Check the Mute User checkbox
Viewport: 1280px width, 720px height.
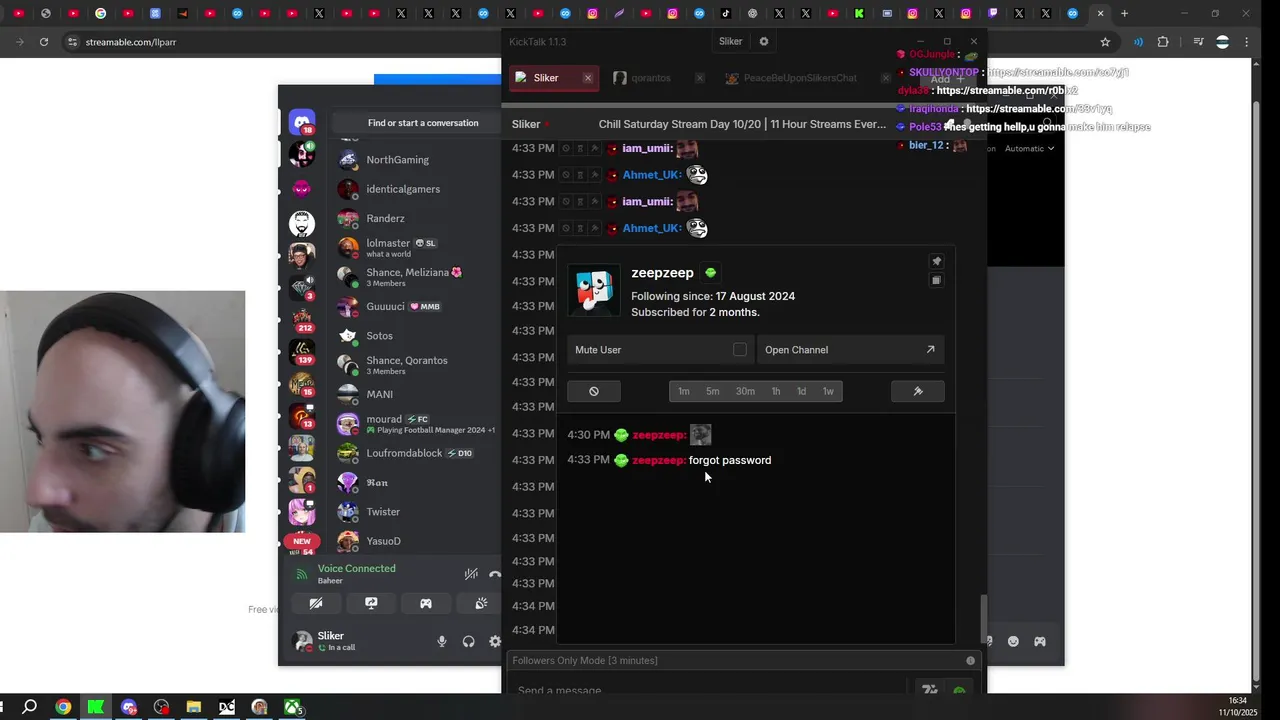740,349
